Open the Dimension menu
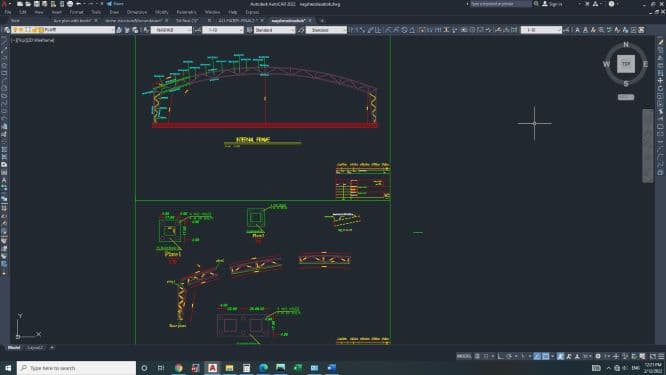The width and height of the screenshot is (666, 375). click(x=137, y=12)
